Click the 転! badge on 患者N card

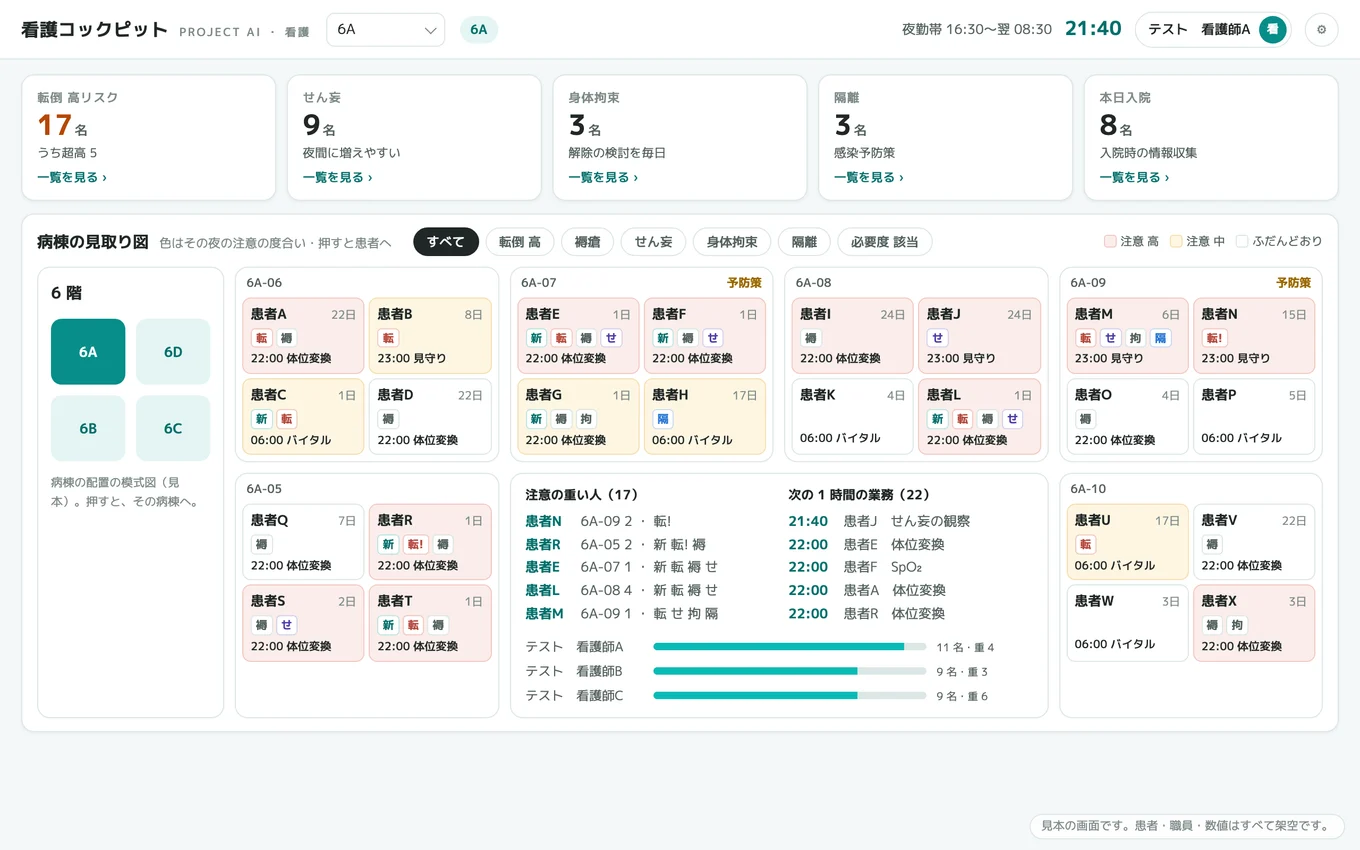coord(1215,338)
